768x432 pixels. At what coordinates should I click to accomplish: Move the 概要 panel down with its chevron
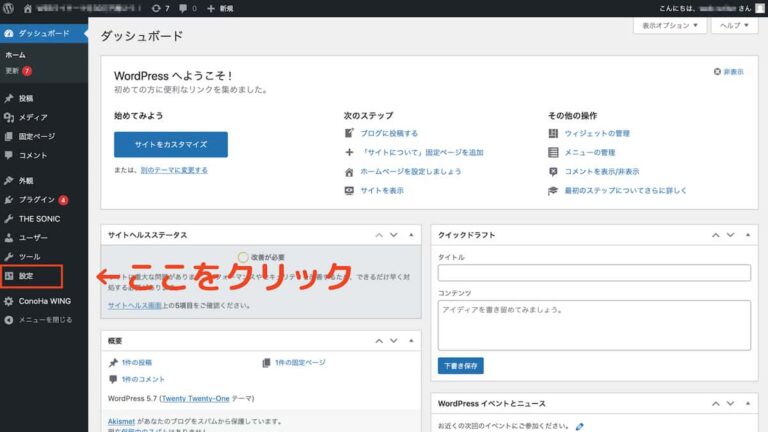(x=394, y=341)
